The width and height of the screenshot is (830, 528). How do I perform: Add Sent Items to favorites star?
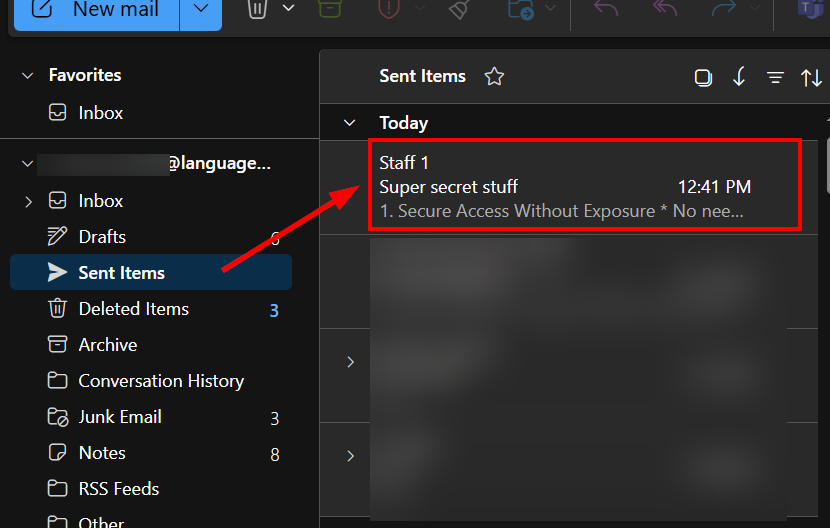point(493,77)
